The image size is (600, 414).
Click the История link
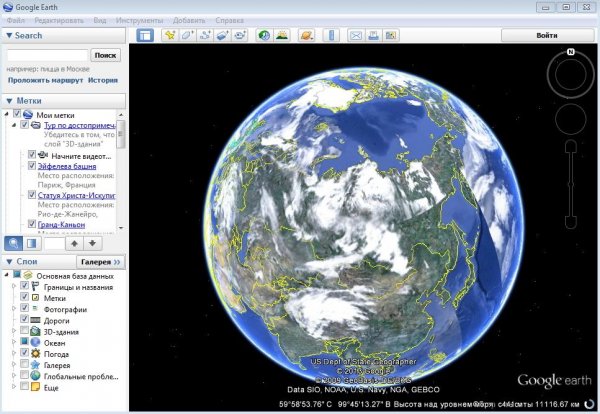click(103, 80)
